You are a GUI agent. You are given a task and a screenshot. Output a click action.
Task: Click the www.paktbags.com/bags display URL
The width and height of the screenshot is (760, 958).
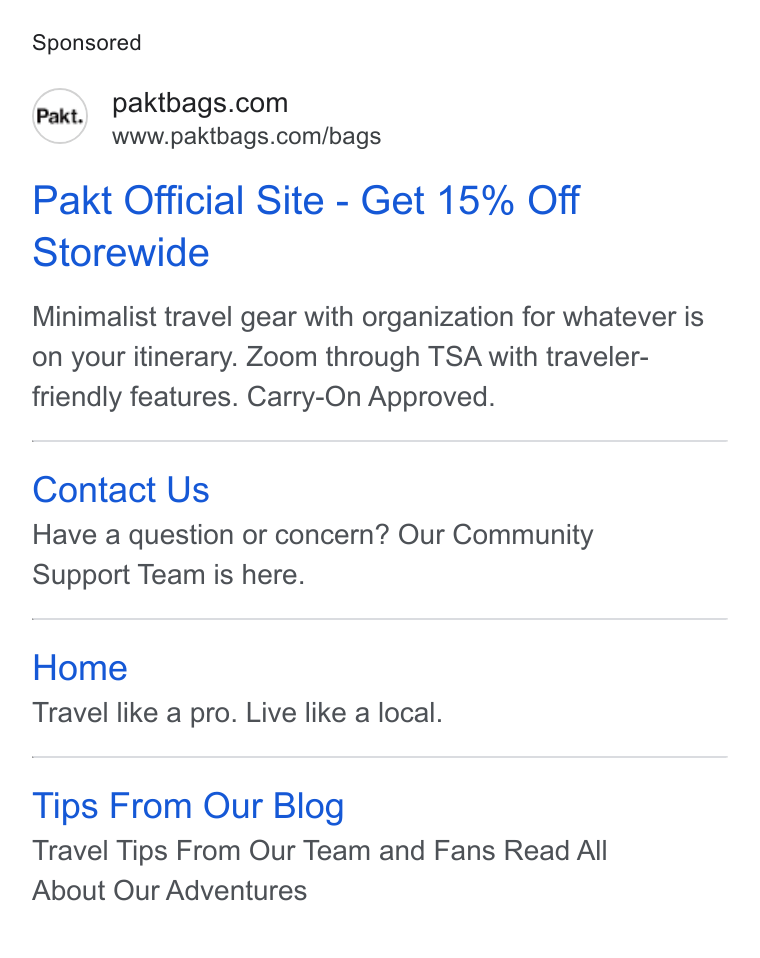[246, 136]
